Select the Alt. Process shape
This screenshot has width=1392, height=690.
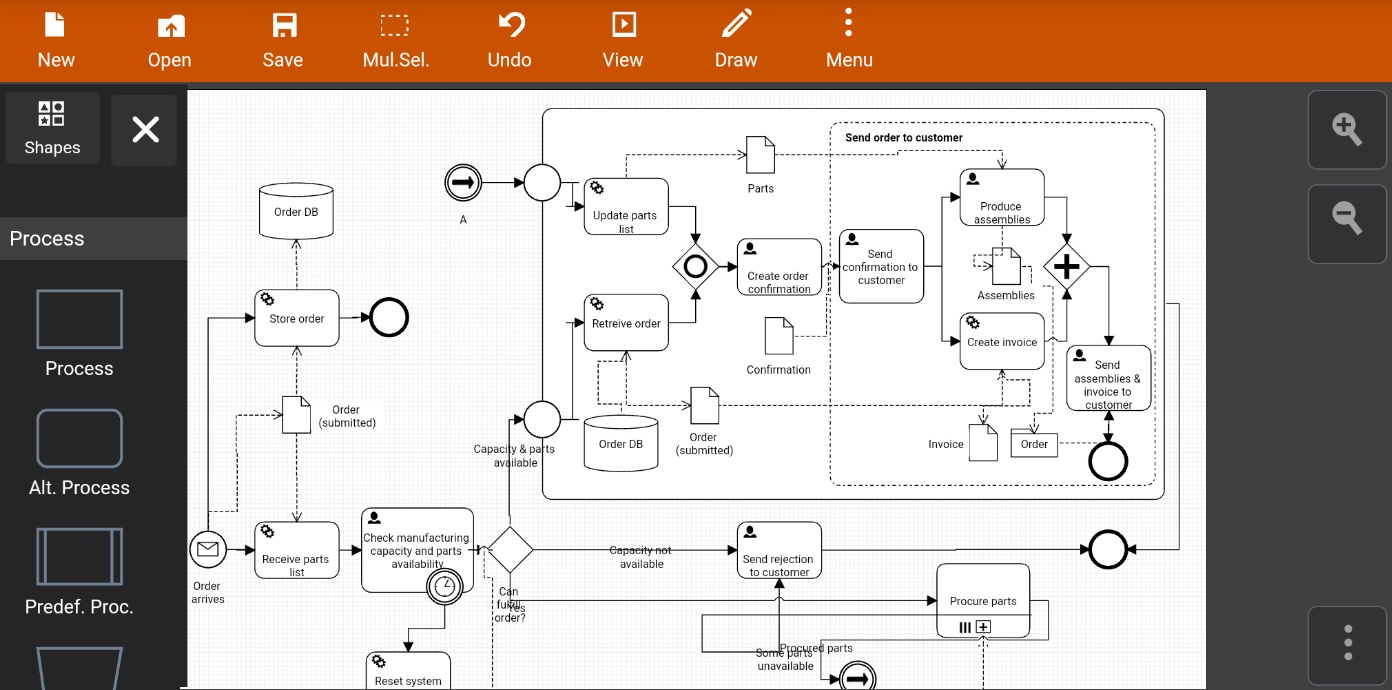coord(79,438)
